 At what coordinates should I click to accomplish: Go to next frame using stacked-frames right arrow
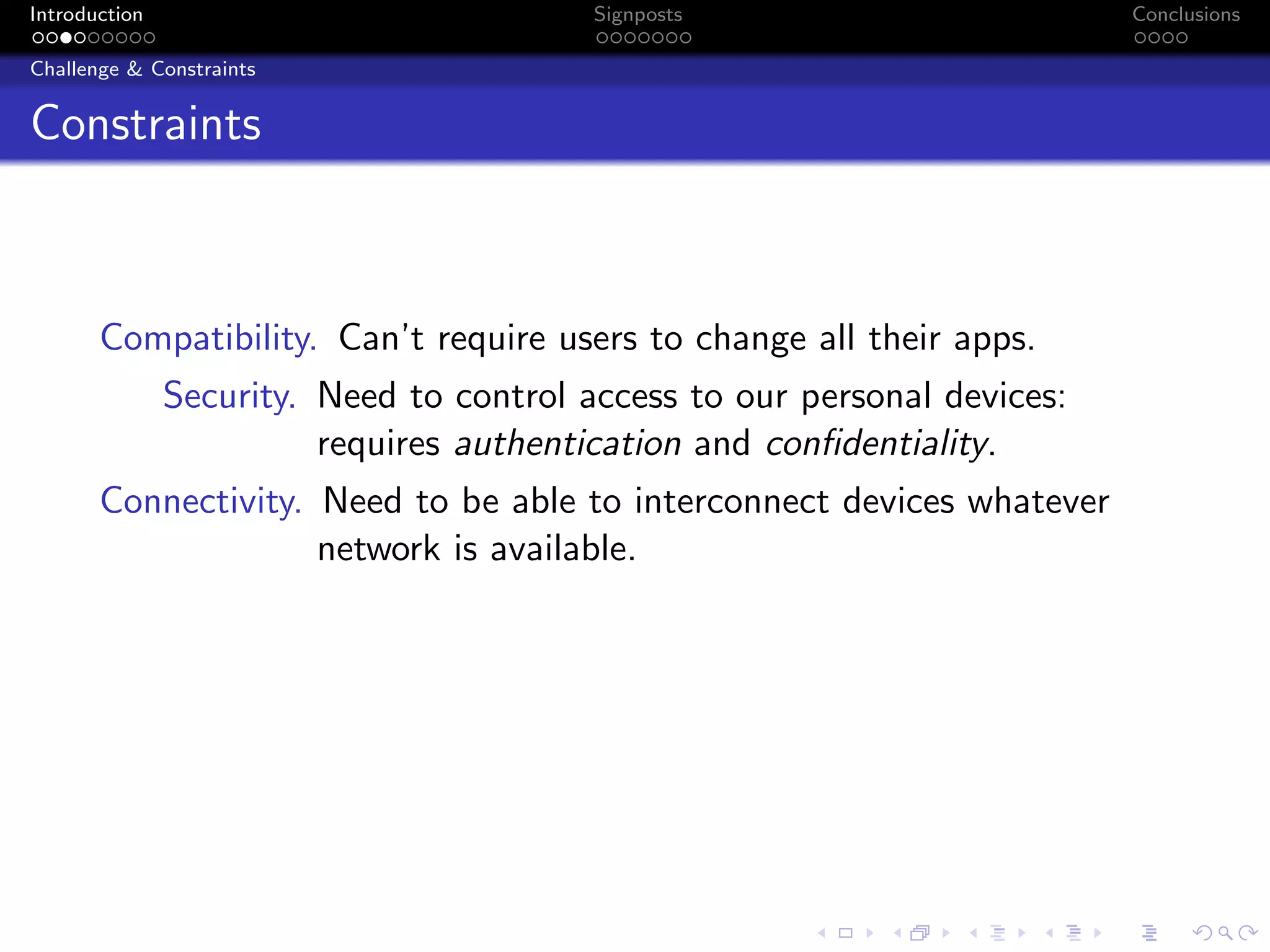[946, 933]
